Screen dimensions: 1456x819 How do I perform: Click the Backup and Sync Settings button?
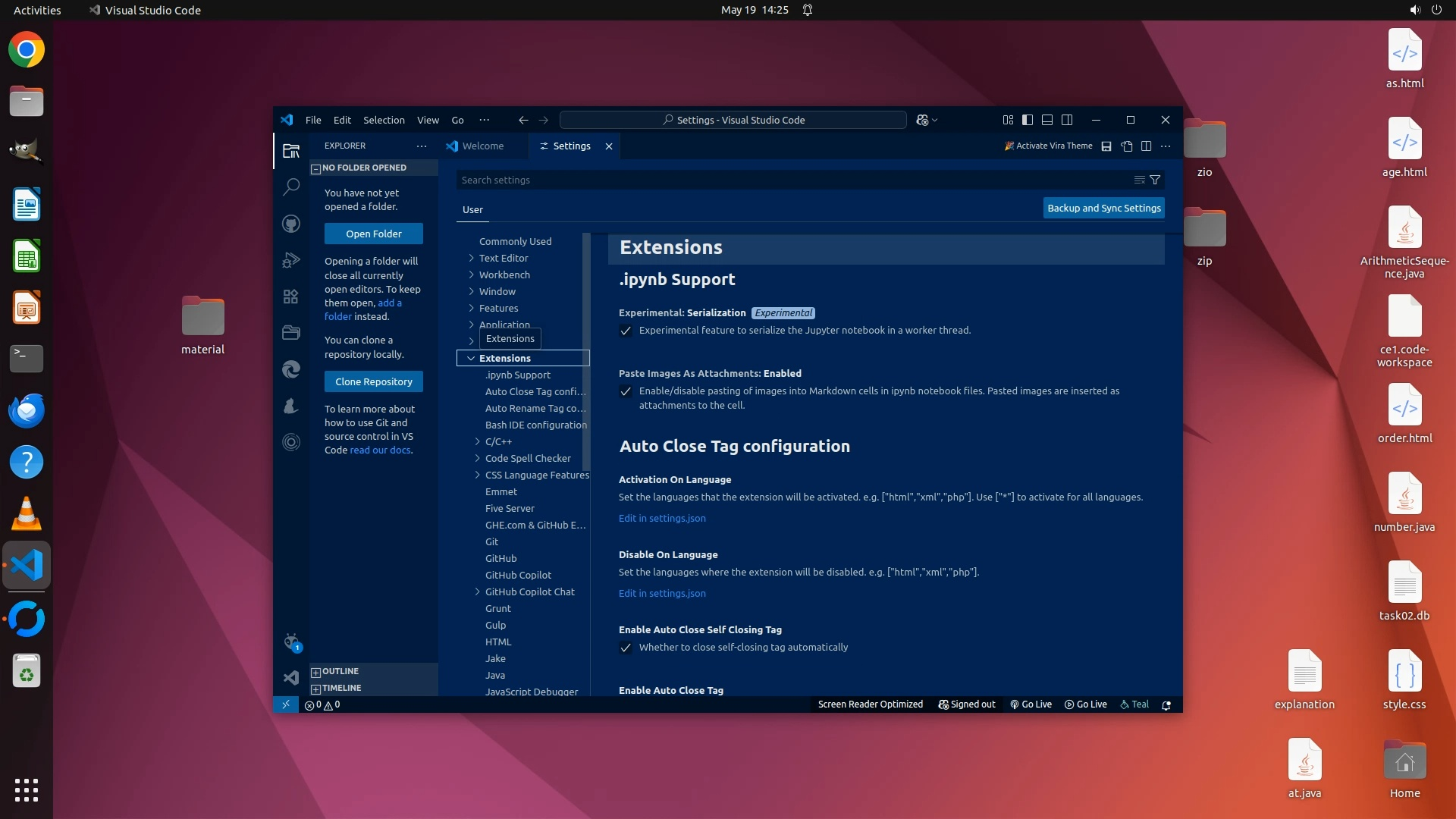click(x=1103, y=209)
